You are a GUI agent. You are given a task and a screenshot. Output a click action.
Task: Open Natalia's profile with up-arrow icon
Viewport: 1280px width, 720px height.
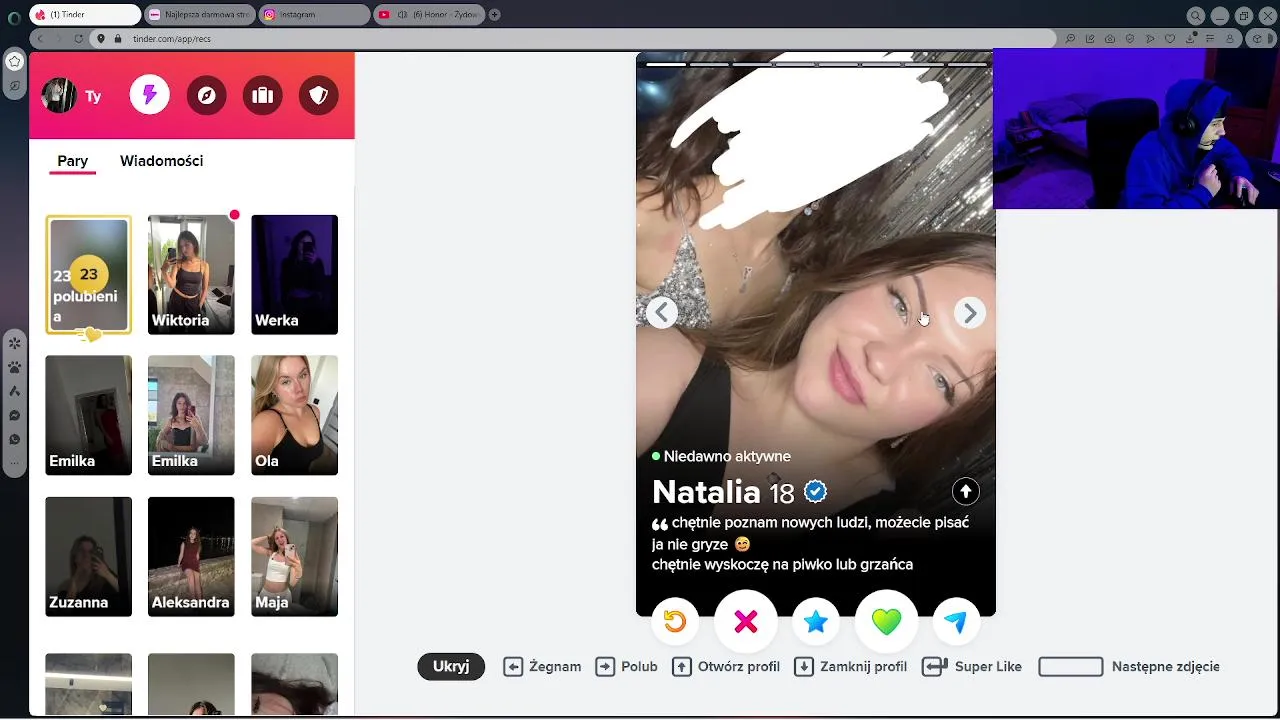(965, 491)
